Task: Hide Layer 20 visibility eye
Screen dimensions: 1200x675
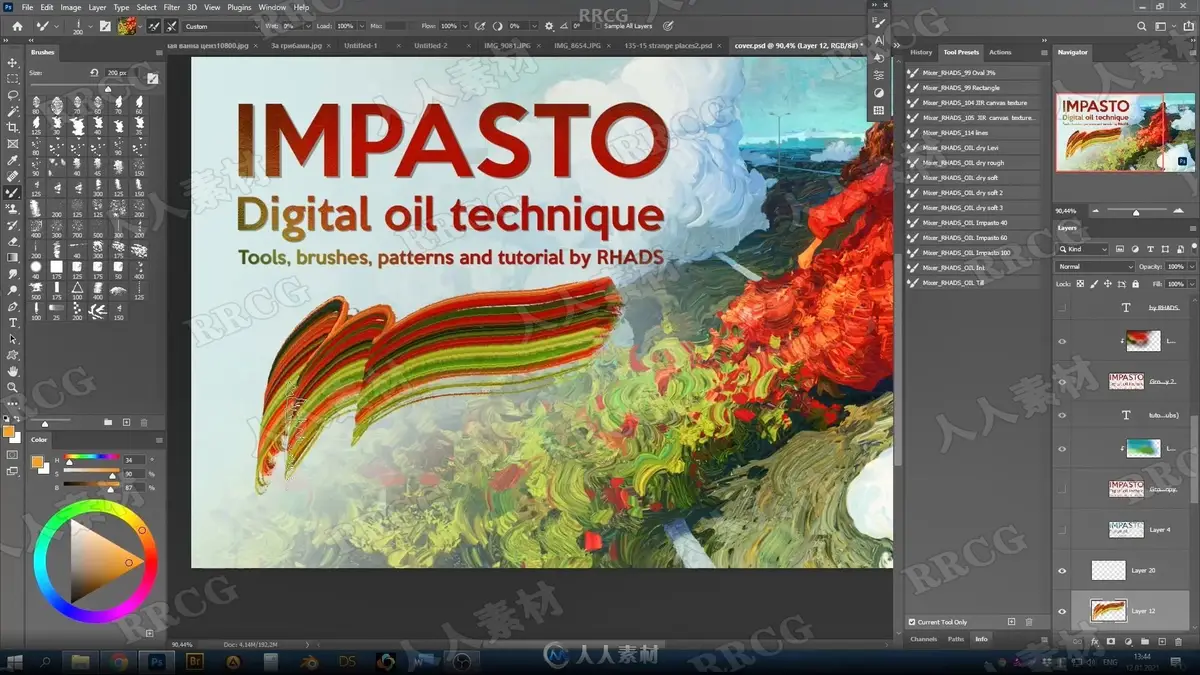Action: click(x=1062, y=571)
